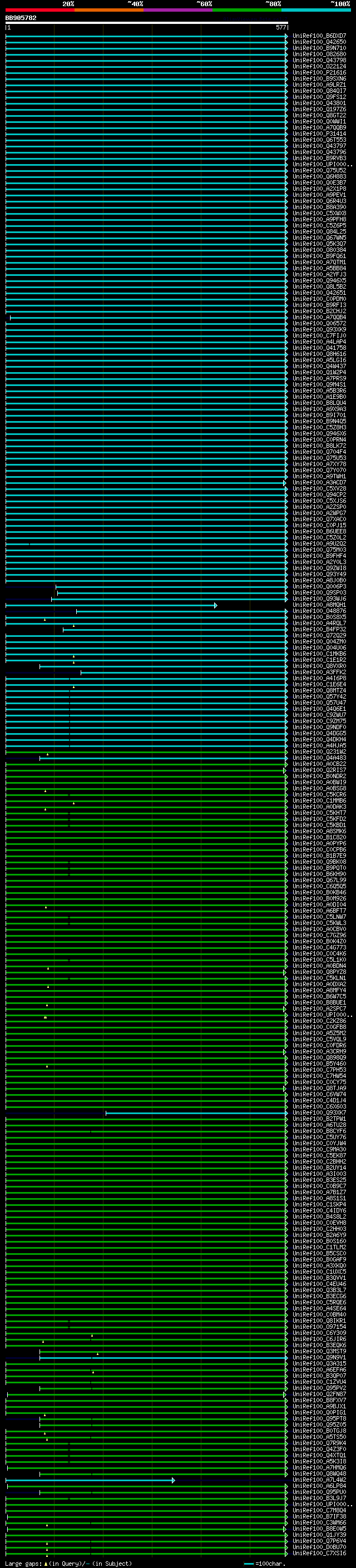Select UniRef100_B8A390 entry
Screen dimensions: 356x1568
point(319,207)
